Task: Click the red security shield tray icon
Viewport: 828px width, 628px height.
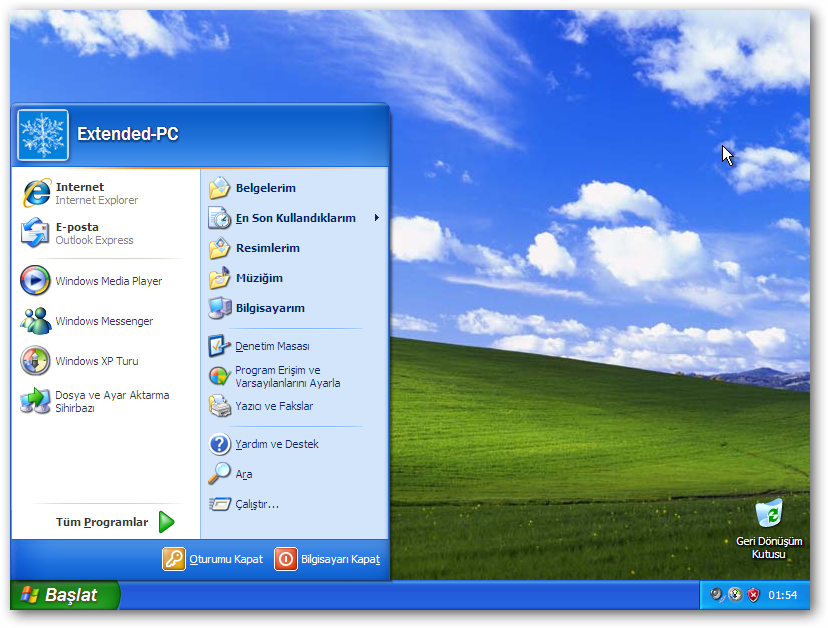Action: click(x=753, y=595)
